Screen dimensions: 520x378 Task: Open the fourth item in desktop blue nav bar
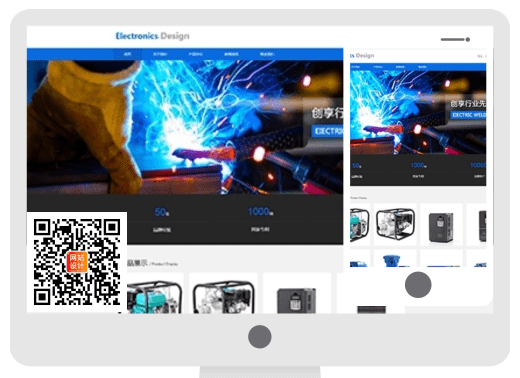point(231,54)
